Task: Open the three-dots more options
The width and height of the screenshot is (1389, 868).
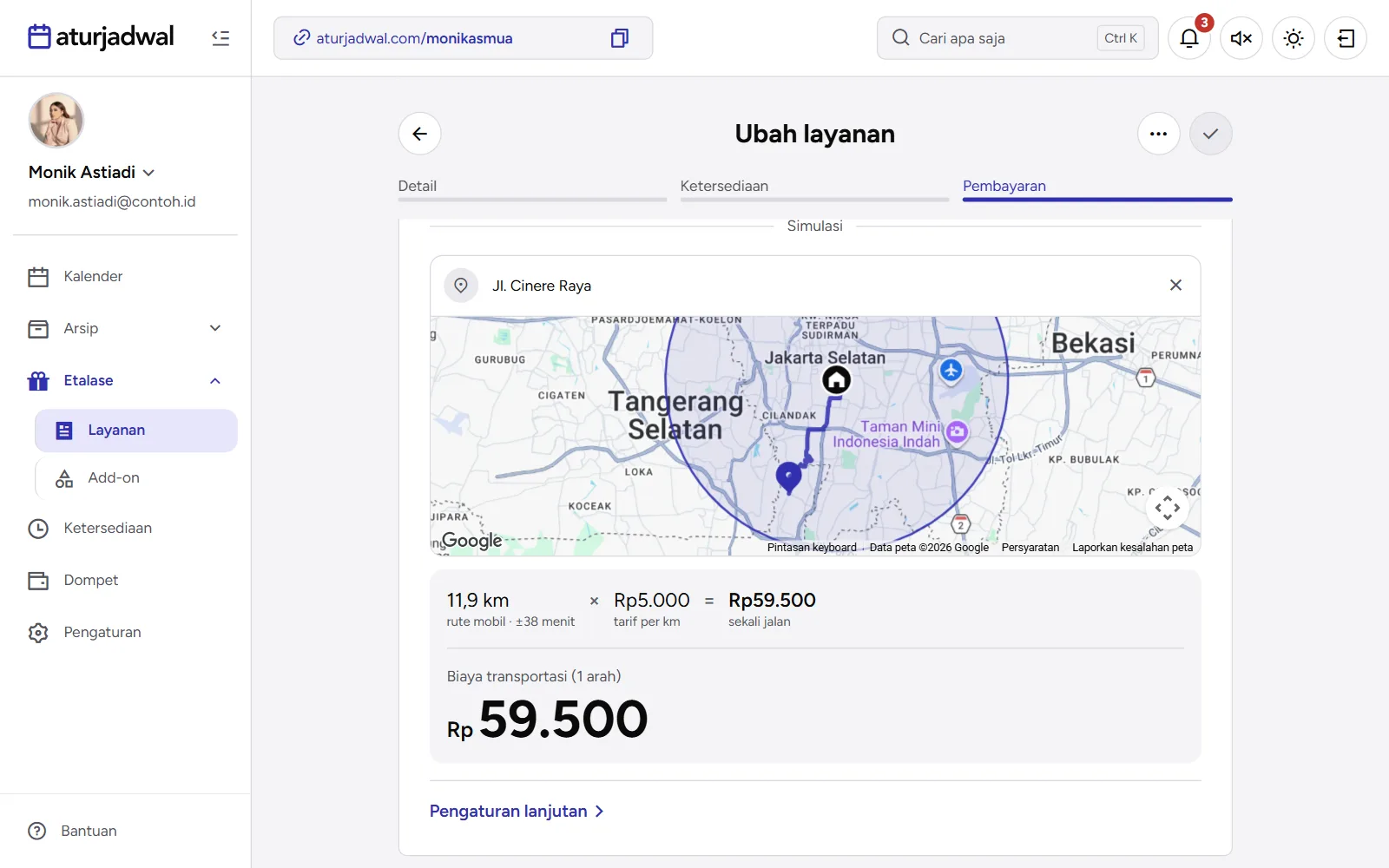Action: click(x=1159, y=134)
